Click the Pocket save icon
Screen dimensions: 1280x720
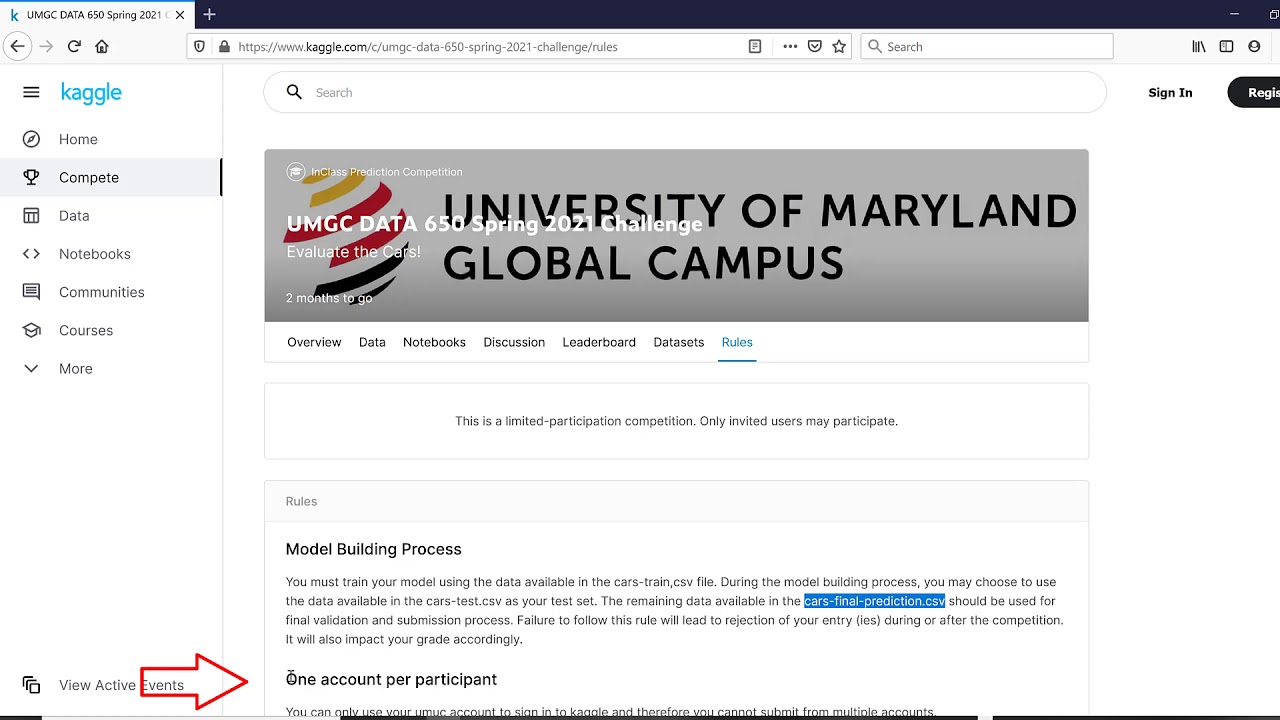[815, 46]
